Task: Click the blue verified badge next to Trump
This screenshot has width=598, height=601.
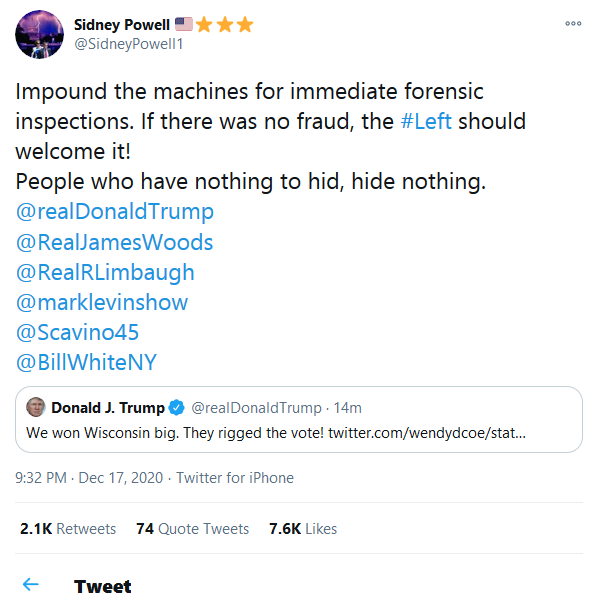Action: point(177,407)
